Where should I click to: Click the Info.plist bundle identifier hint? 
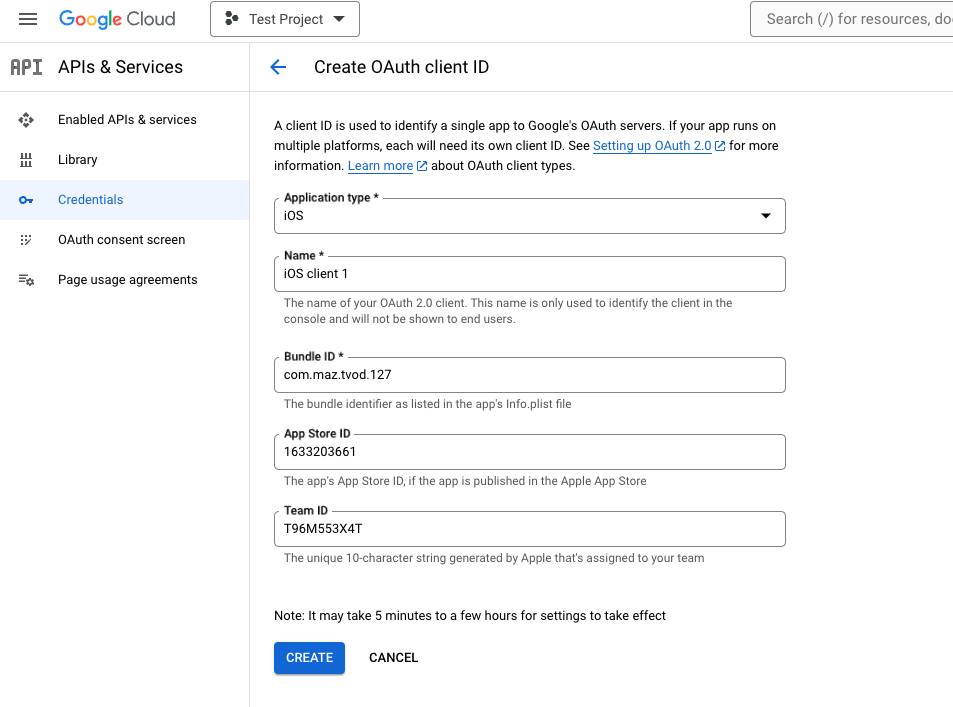pos(427,404)
